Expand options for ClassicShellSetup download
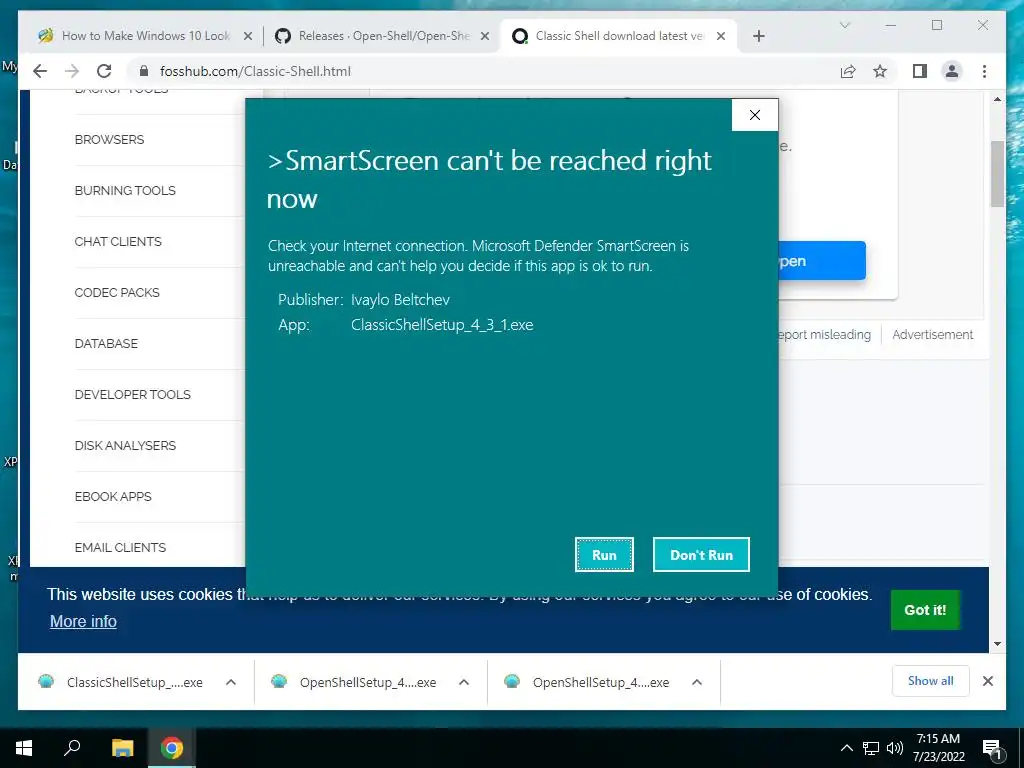This screenshot has height=768, width=1024. (231, 682)
